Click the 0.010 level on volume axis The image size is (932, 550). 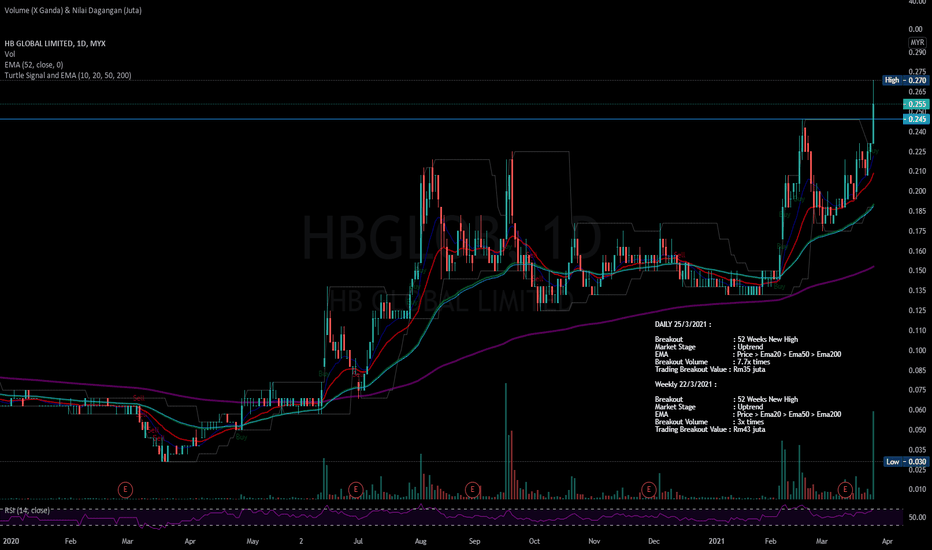click(917, 489)
